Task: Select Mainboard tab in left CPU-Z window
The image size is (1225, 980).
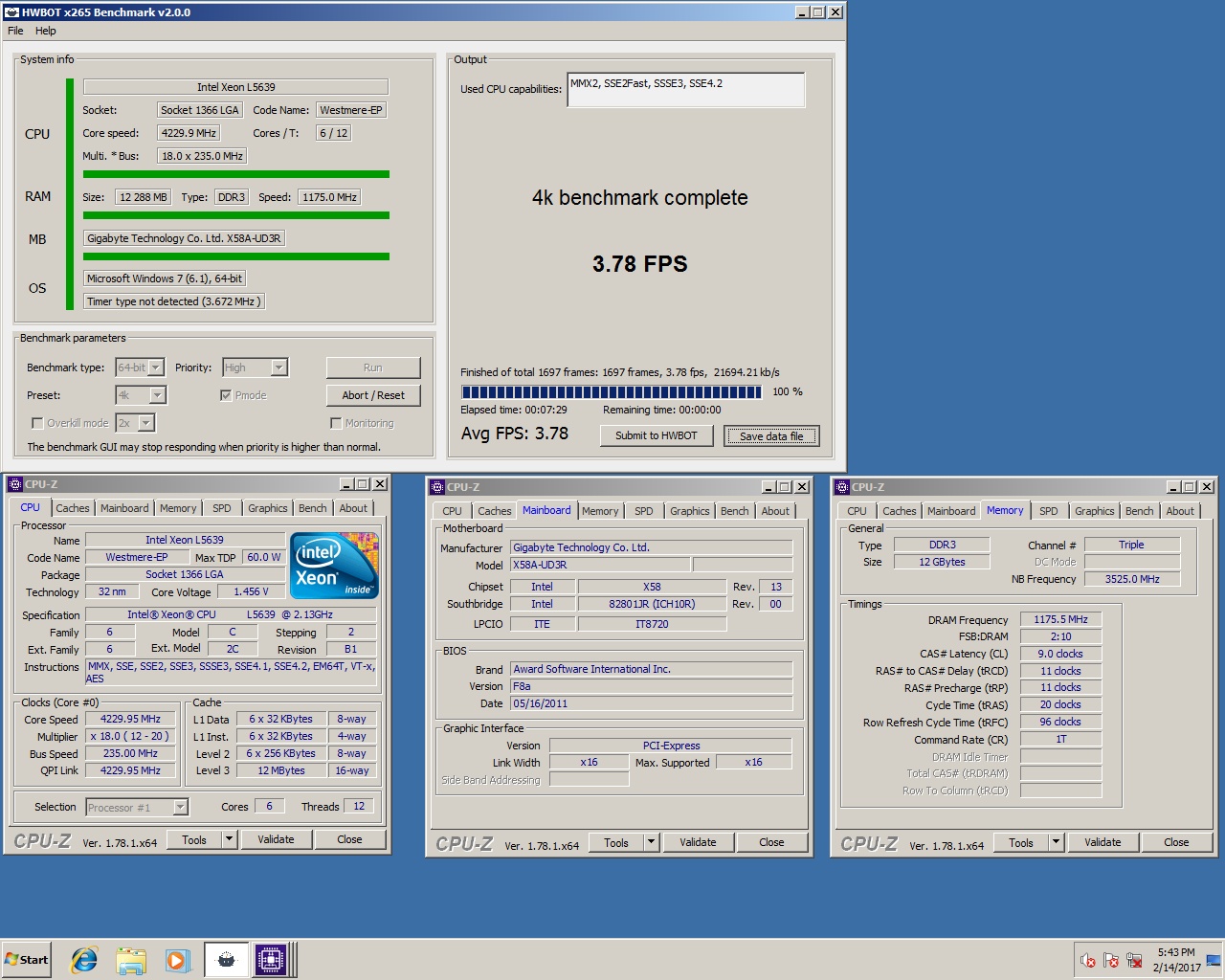Action: tap(124, 508)
